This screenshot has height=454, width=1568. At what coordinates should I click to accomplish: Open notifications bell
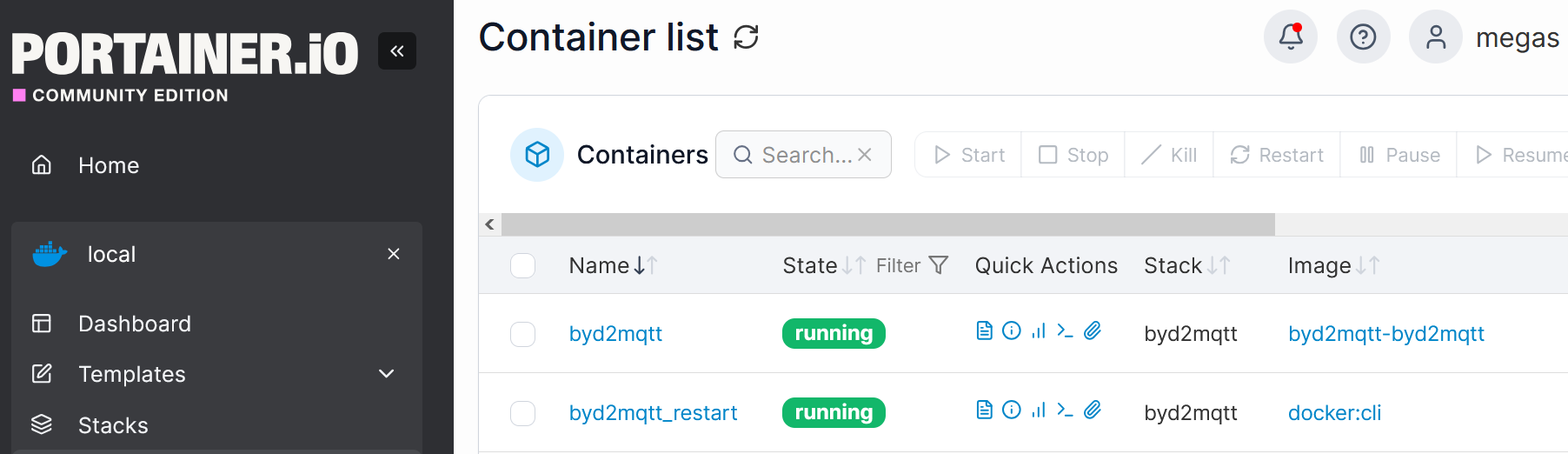[x=1290, y=37]
